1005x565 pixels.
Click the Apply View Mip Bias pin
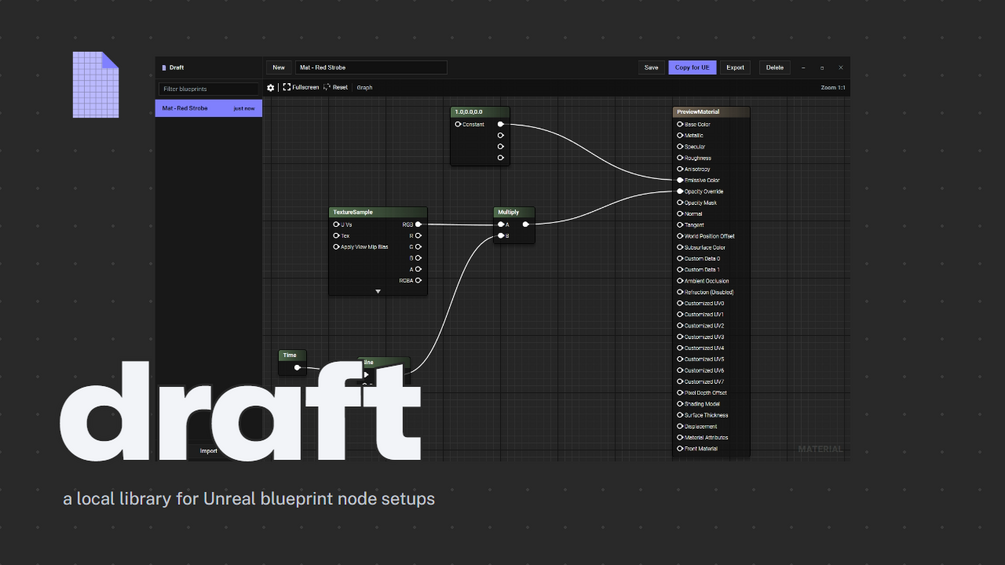point(336,247)
